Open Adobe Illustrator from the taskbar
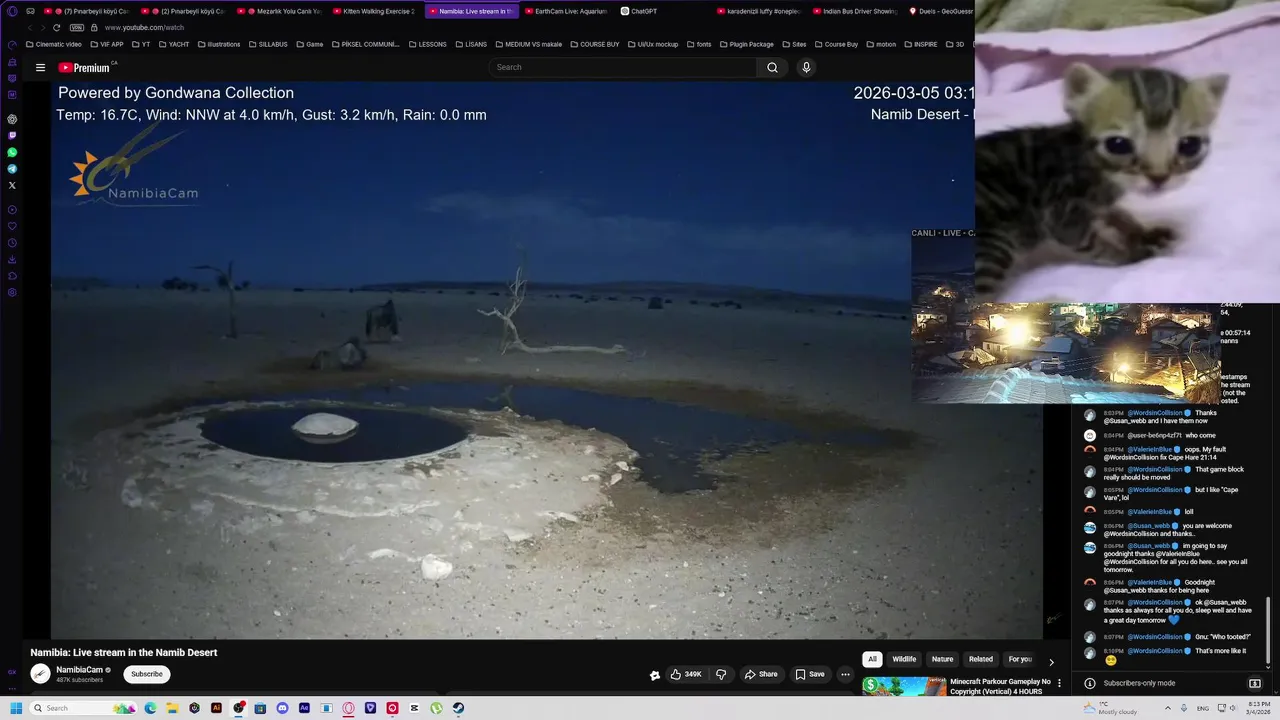The width and height of the screenshot is (1280, 720). click(216, 708)
